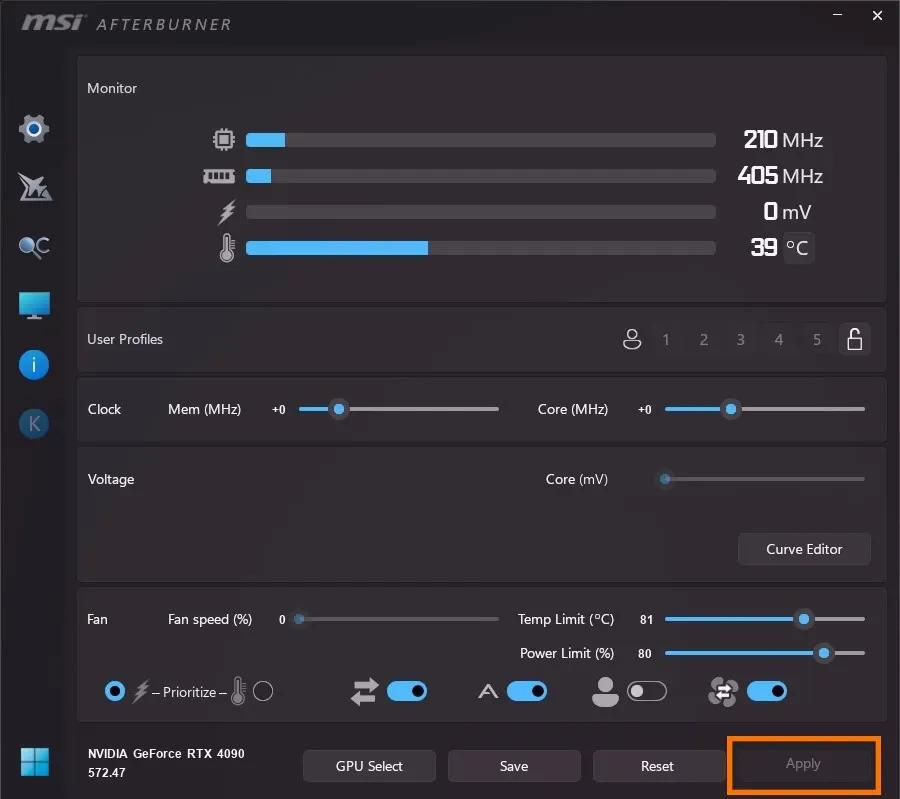Select temperature priority radio button
The width and height of the screenshot is (900, 799).
click(x=263, y=691)
